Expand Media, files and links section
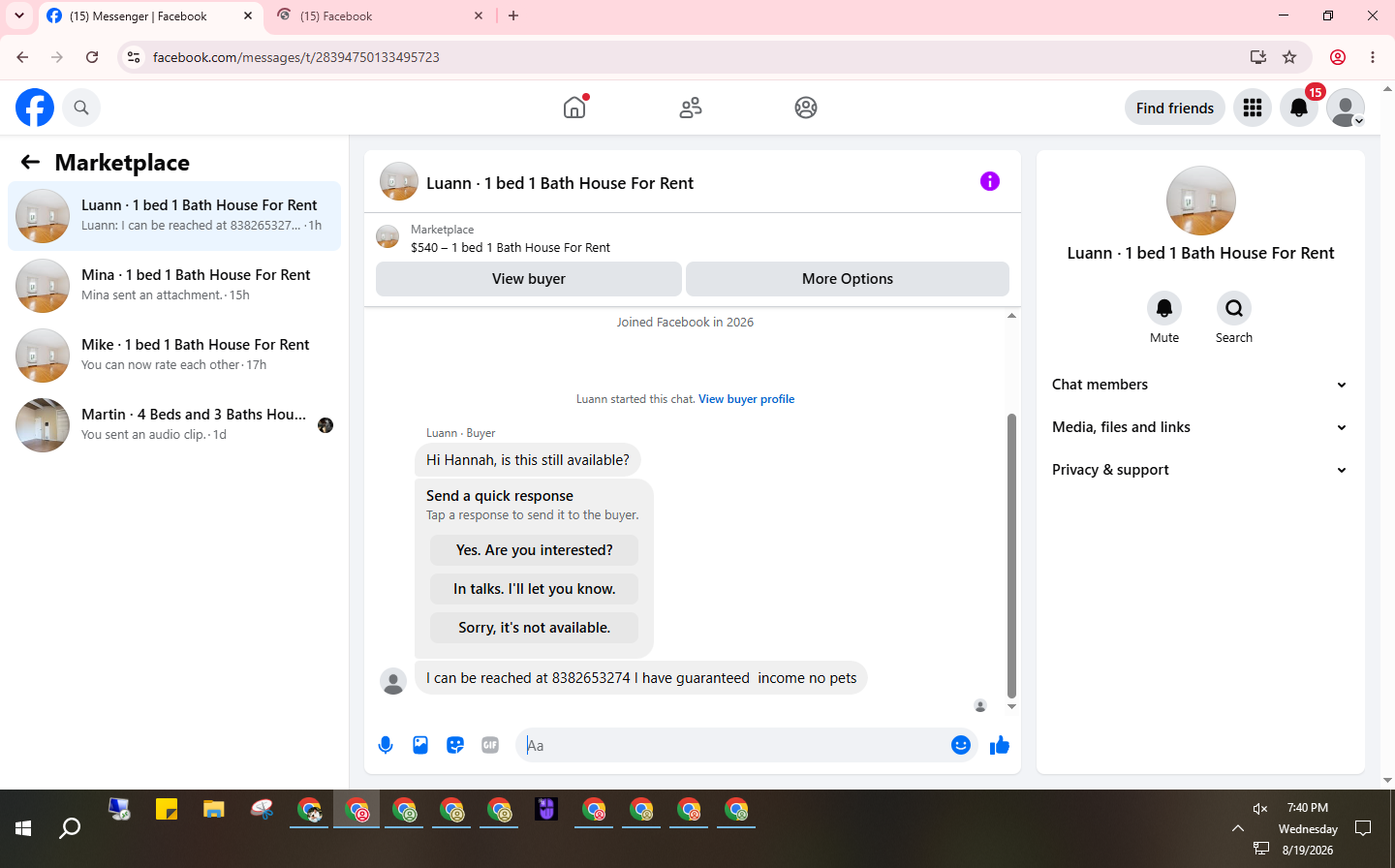Viewport: 1395px width, 868px height. point(1199,427)
